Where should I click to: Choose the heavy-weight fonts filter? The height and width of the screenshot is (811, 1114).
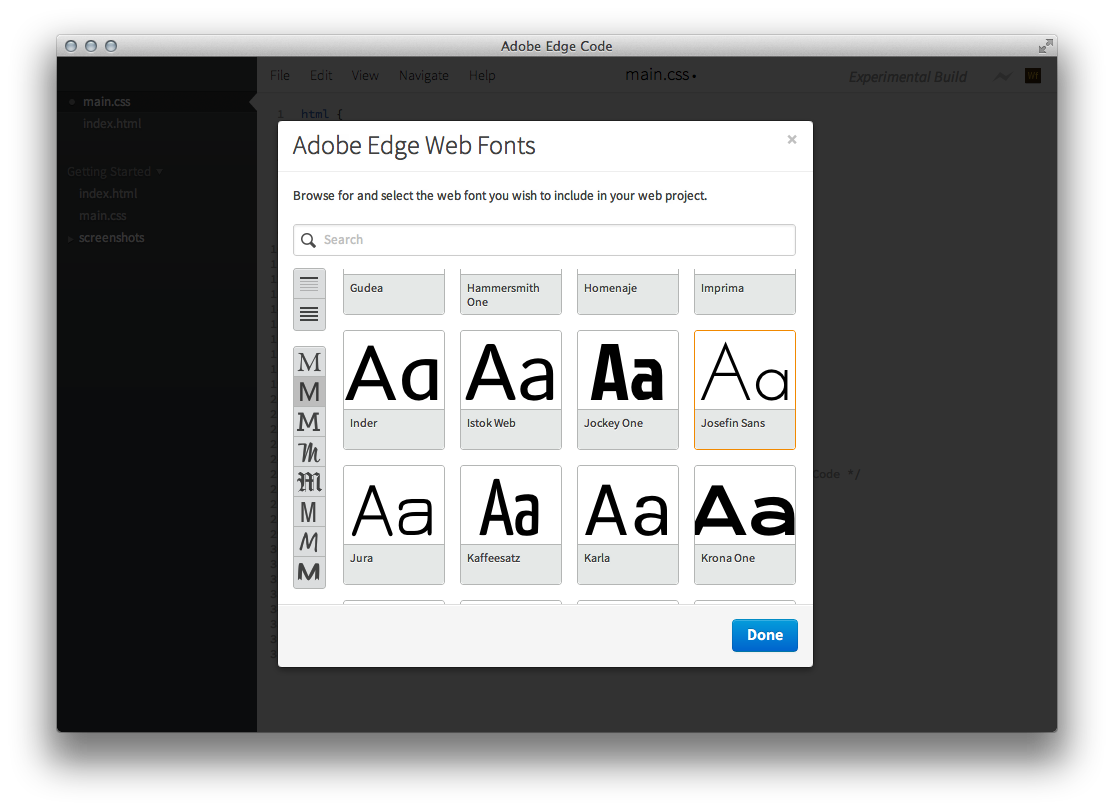pyautogui.click(x=309, y=571)
